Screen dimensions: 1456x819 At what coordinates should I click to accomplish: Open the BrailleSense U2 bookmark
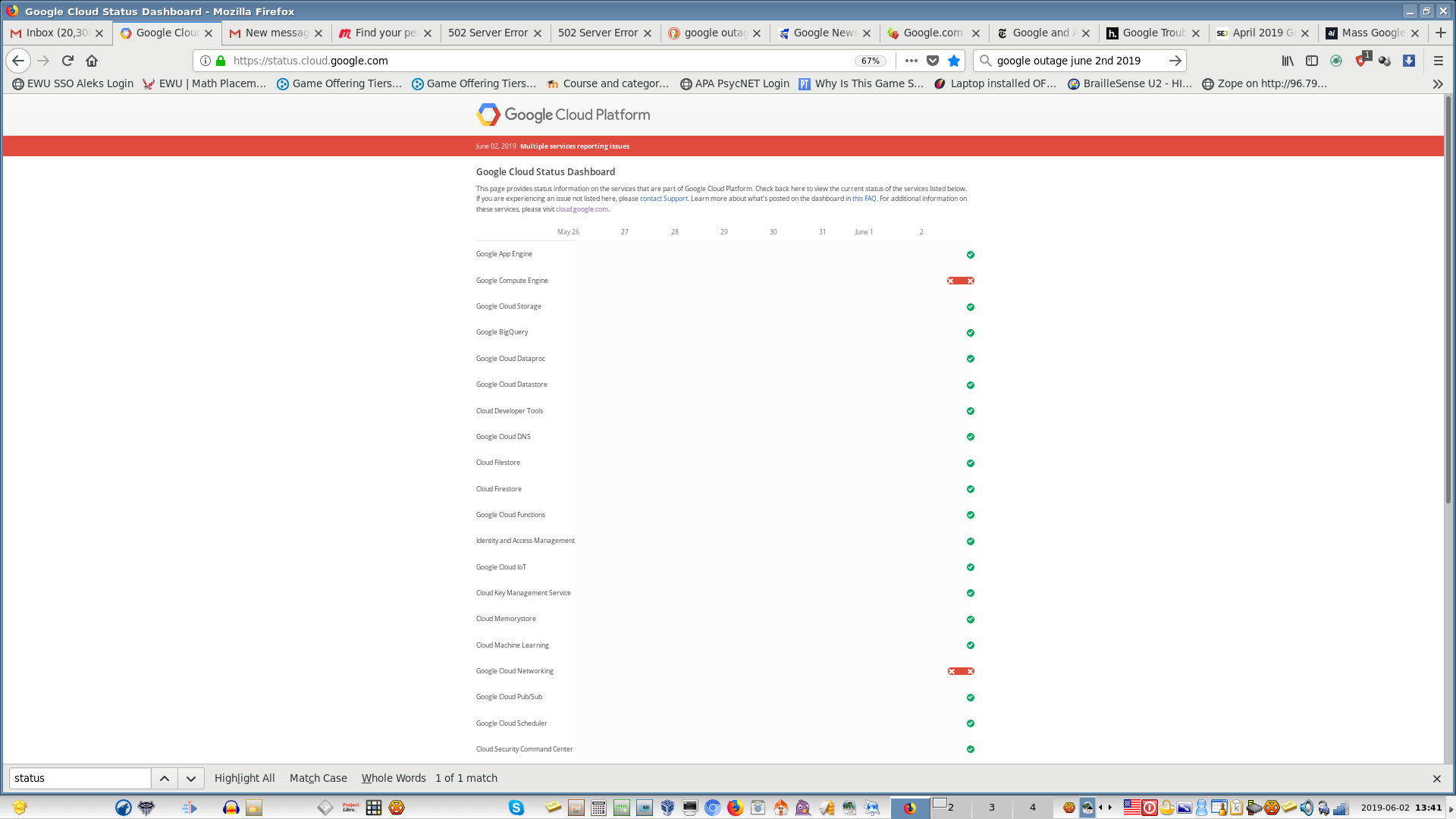click(x=1130, y=84)
